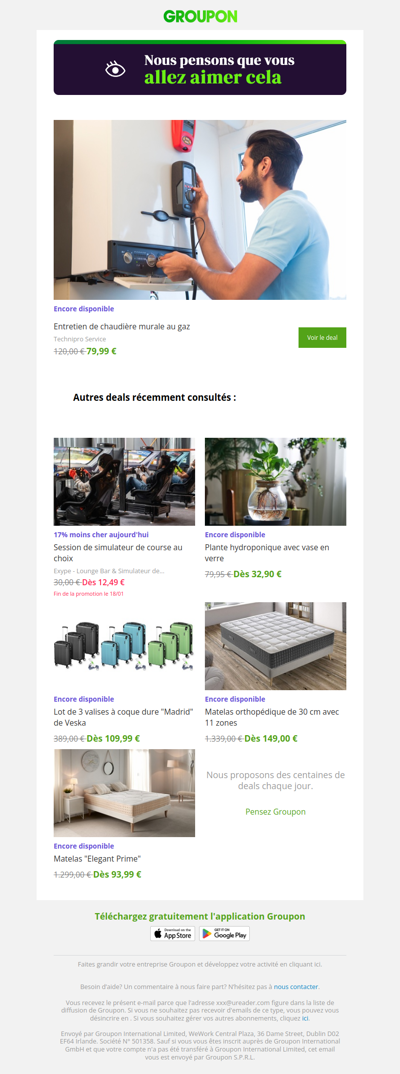The width and height of the screenshot is (400, 1074).
Task: Open the orthopedic mattress image
Action: [x=275, y=646]
